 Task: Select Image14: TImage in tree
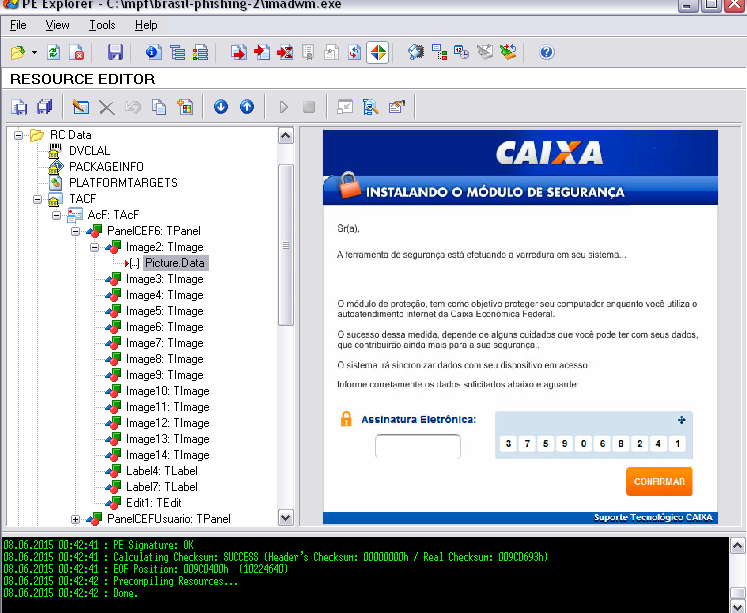pyautogui.click(x=167, y=455)
